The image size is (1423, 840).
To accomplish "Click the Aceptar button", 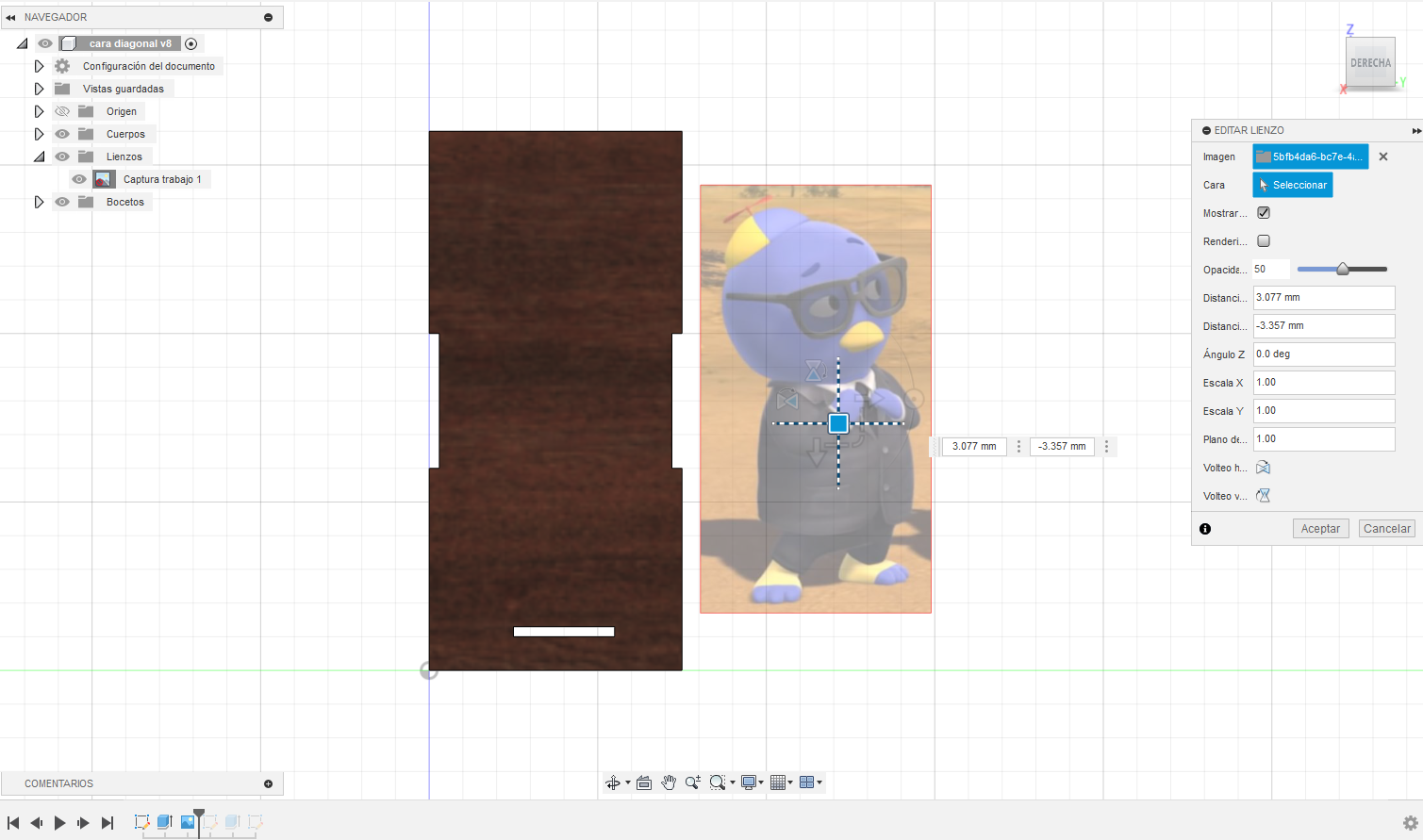I will coord(1320,529).
